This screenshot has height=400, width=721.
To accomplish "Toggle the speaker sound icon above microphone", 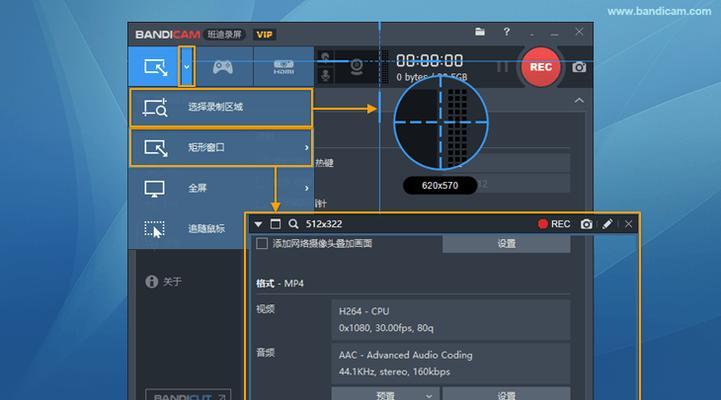I will (x=325, y=57).
